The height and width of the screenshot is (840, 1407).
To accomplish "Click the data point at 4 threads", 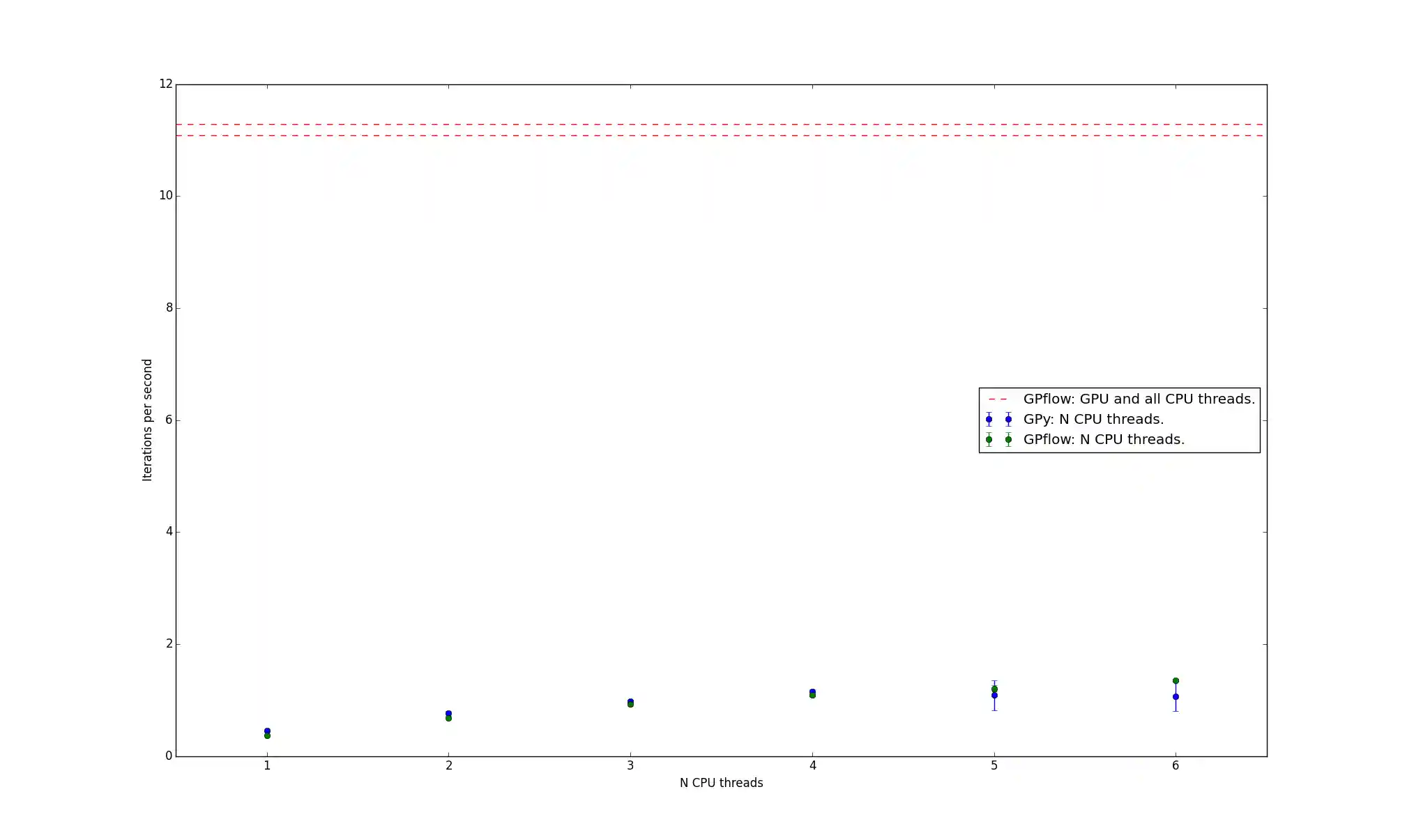I will point(812,693).
